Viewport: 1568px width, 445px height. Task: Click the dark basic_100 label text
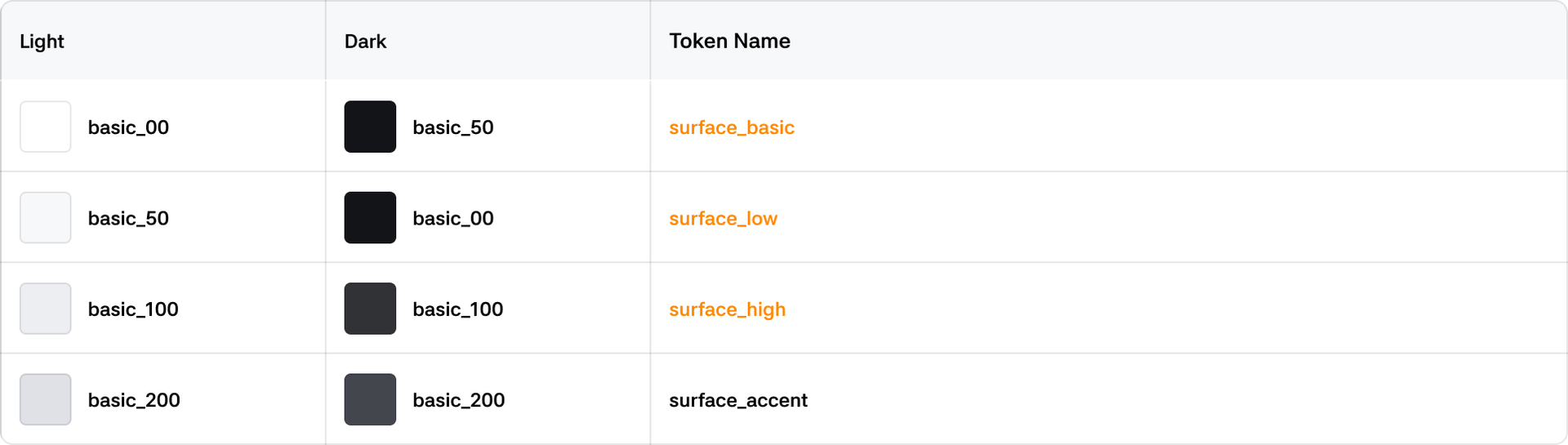click(x=458, y=309)
